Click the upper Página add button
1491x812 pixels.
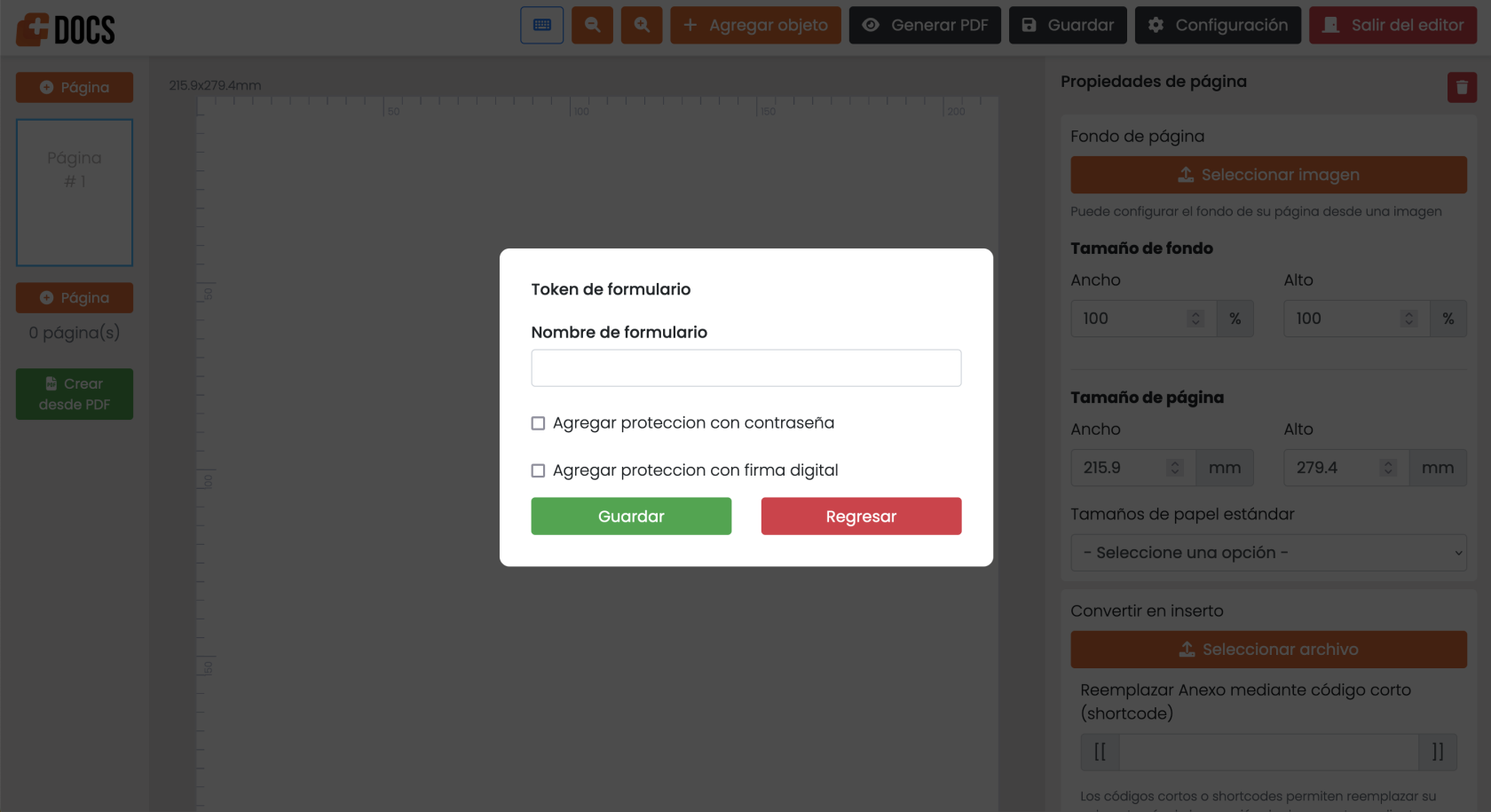(x=75, y=87)
